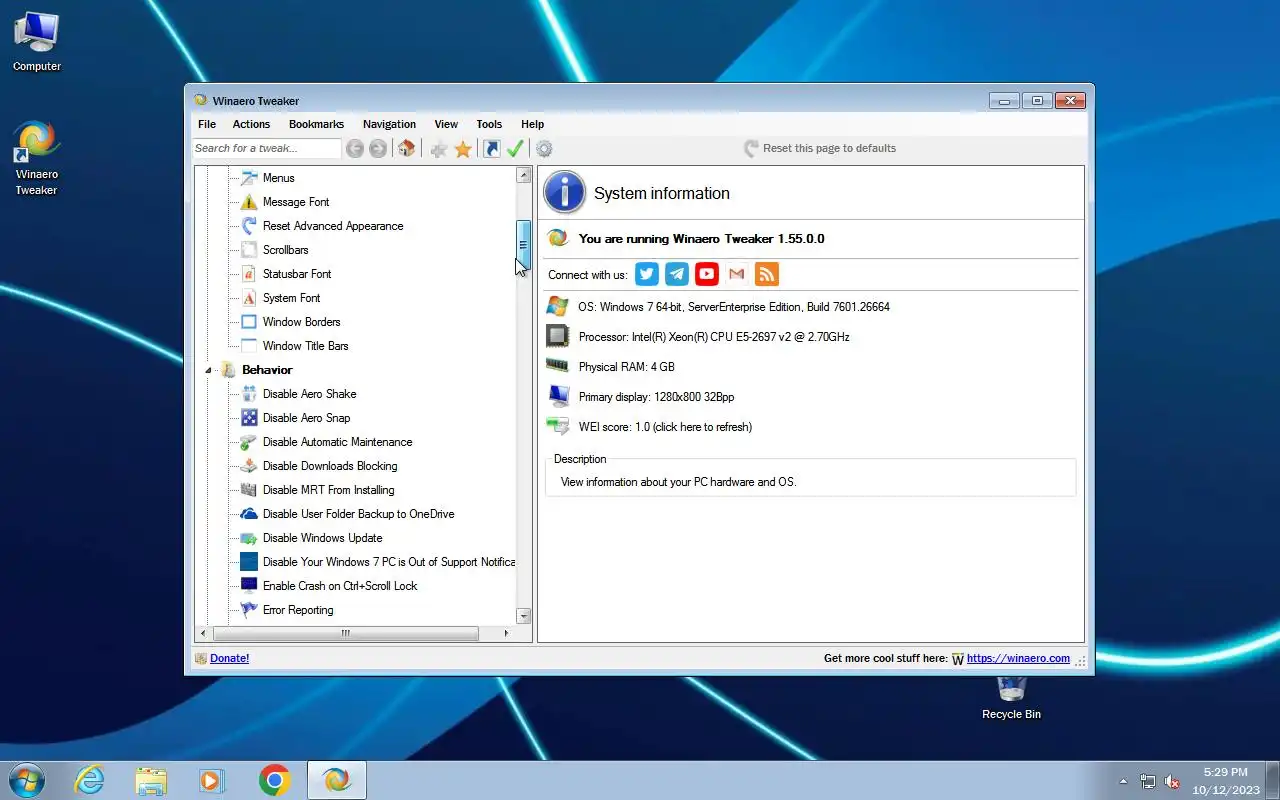Click the Forward navigation arrow in toolbar
Screen dimensions: 1280x800
pyautogui.click(x=378, y=149)
